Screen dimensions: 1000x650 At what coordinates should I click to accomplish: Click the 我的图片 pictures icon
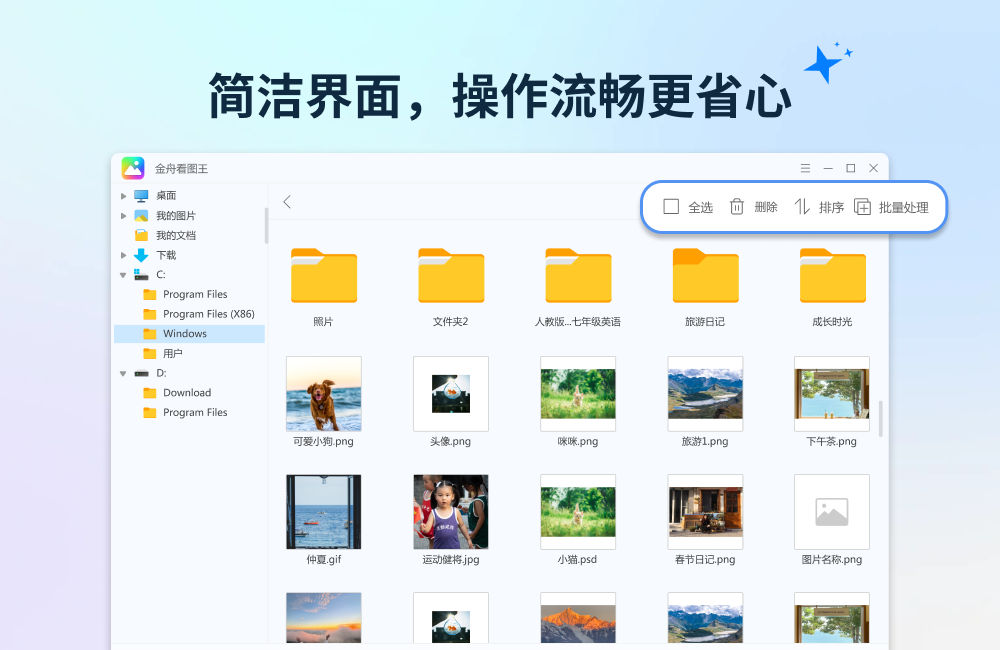coord(143,215)
